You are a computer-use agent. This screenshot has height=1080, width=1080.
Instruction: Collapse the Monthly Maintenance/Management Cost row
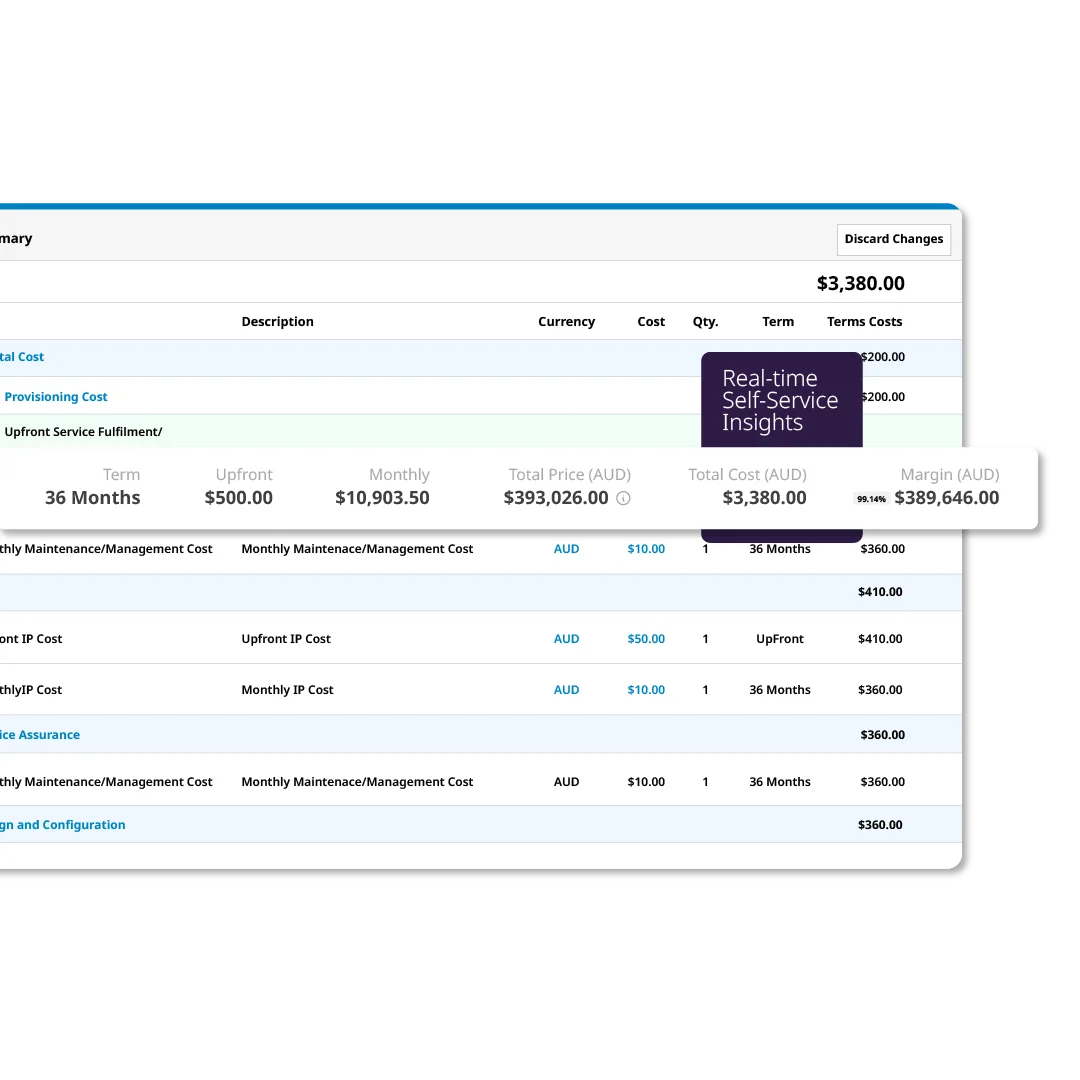pos(107,548)
